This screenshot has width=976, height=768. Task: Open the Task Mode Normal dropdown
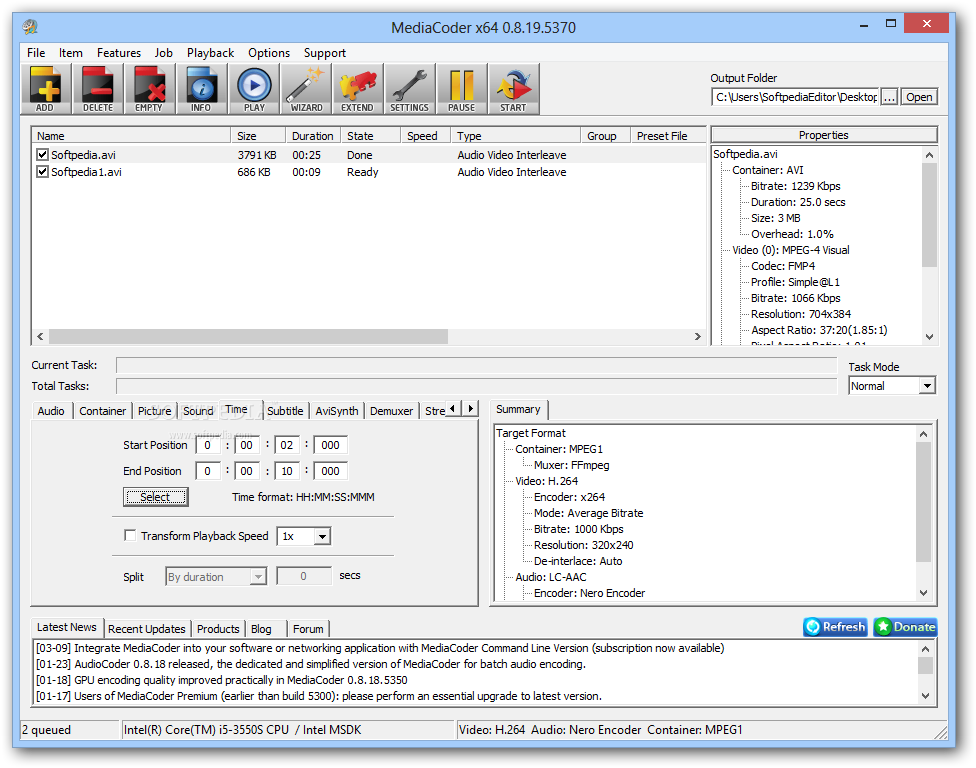tap(927, 386)
